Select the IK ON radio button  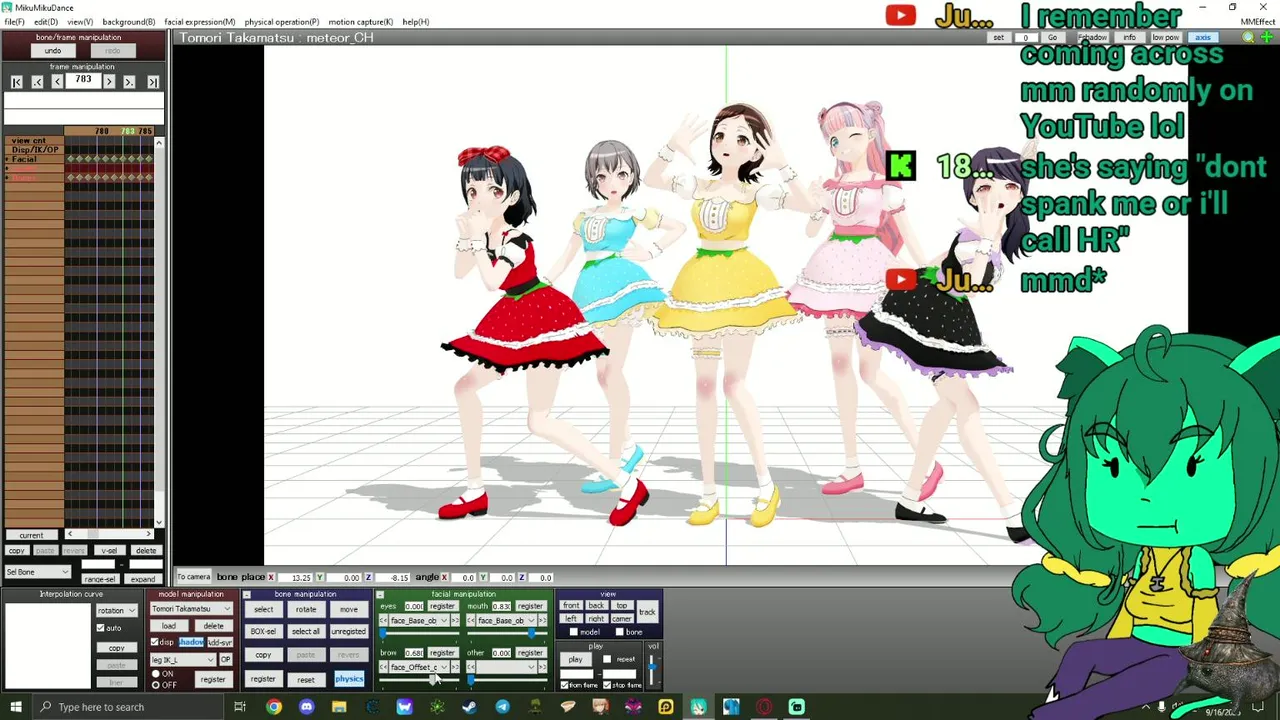click(x=156, y=674)
